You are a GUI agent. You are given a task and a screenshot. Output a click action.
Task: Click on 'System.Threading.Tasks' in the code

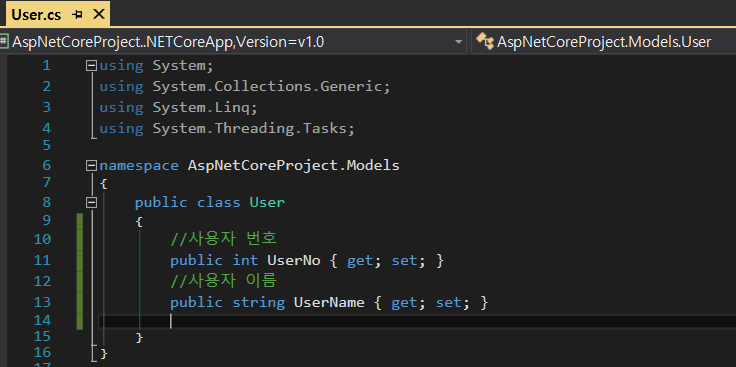[x=249, y=128]
